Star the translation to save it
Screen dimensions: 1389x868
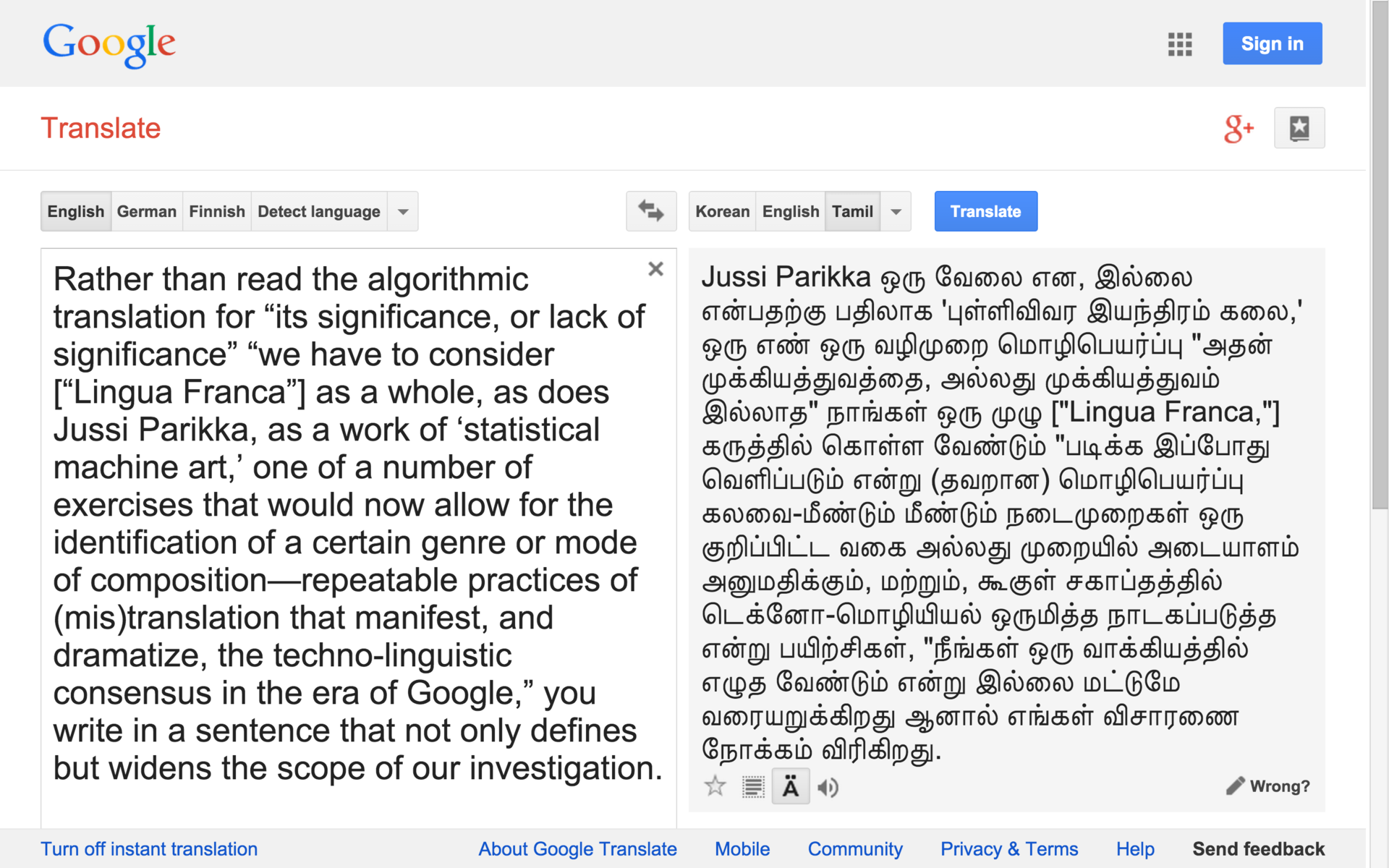pos(715,786)
